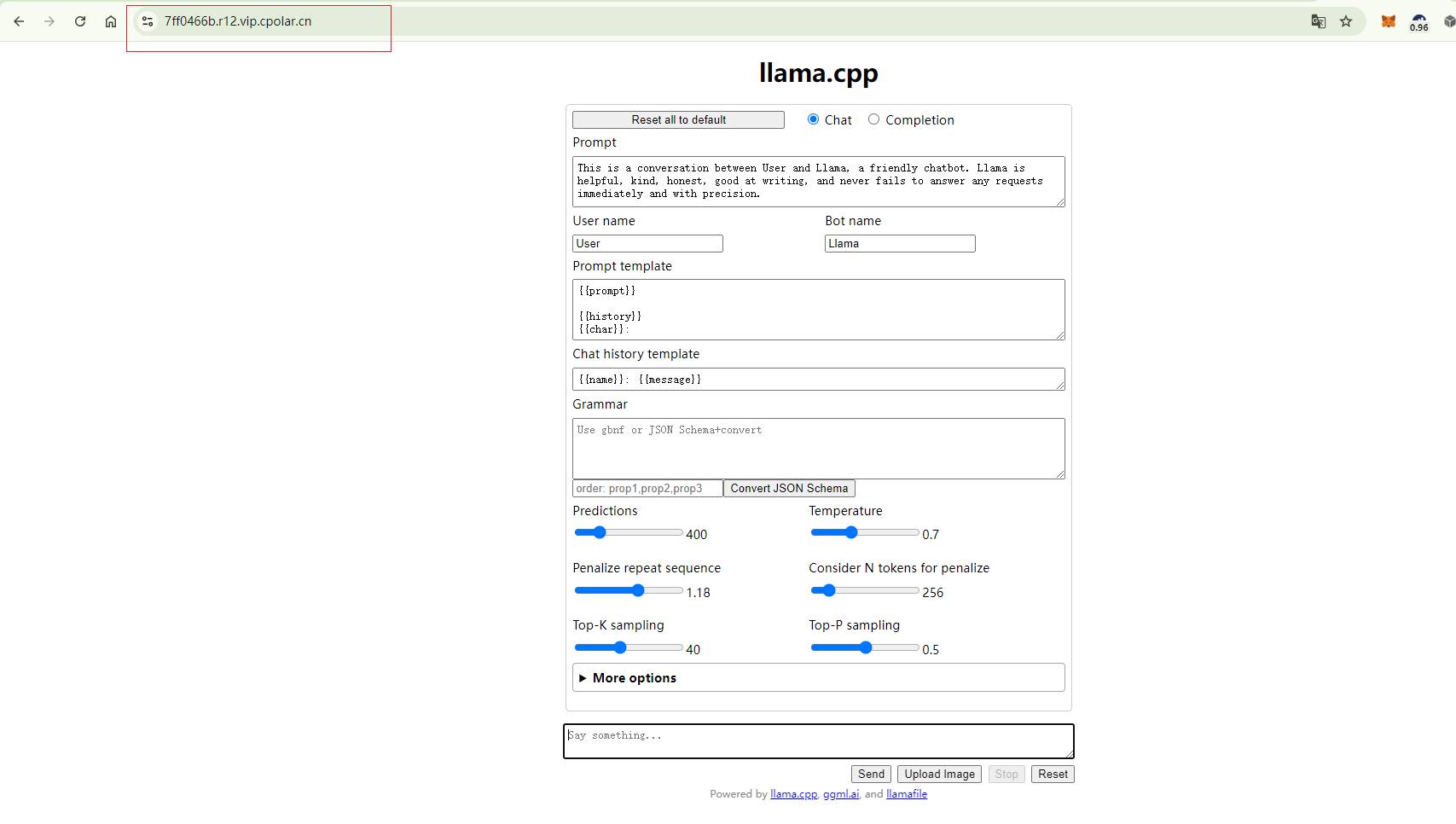
Task: Click the Grammar label
Action: pos(600,404)
